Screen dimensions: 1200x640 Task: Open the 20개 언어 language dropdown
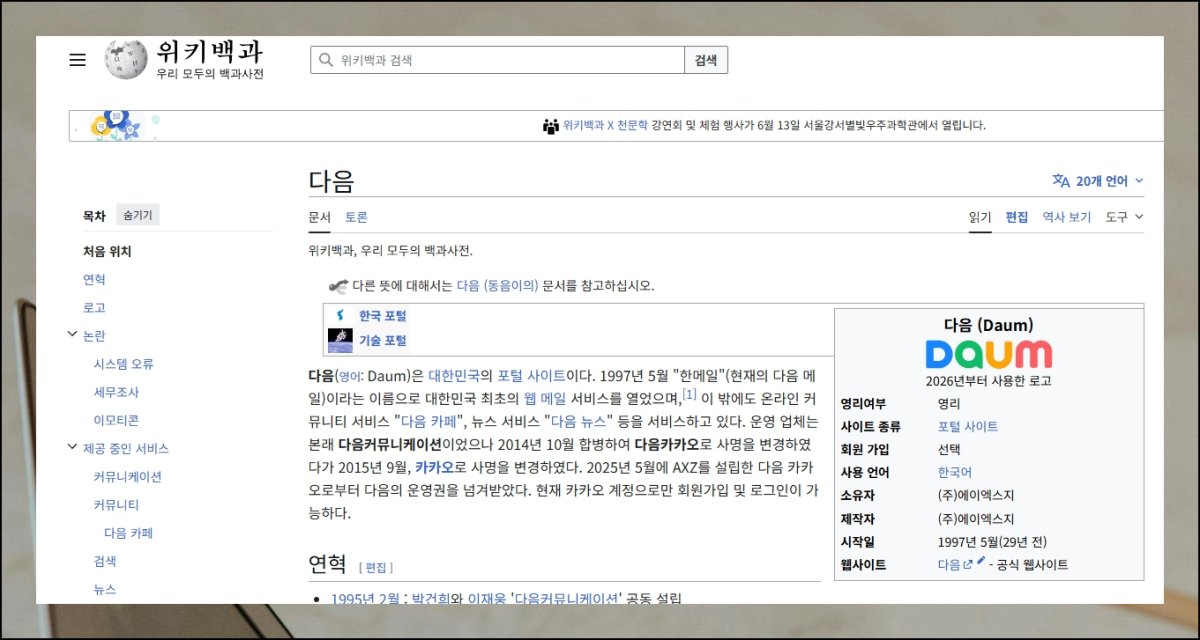pyautogui.click(x=1098, y=181)
